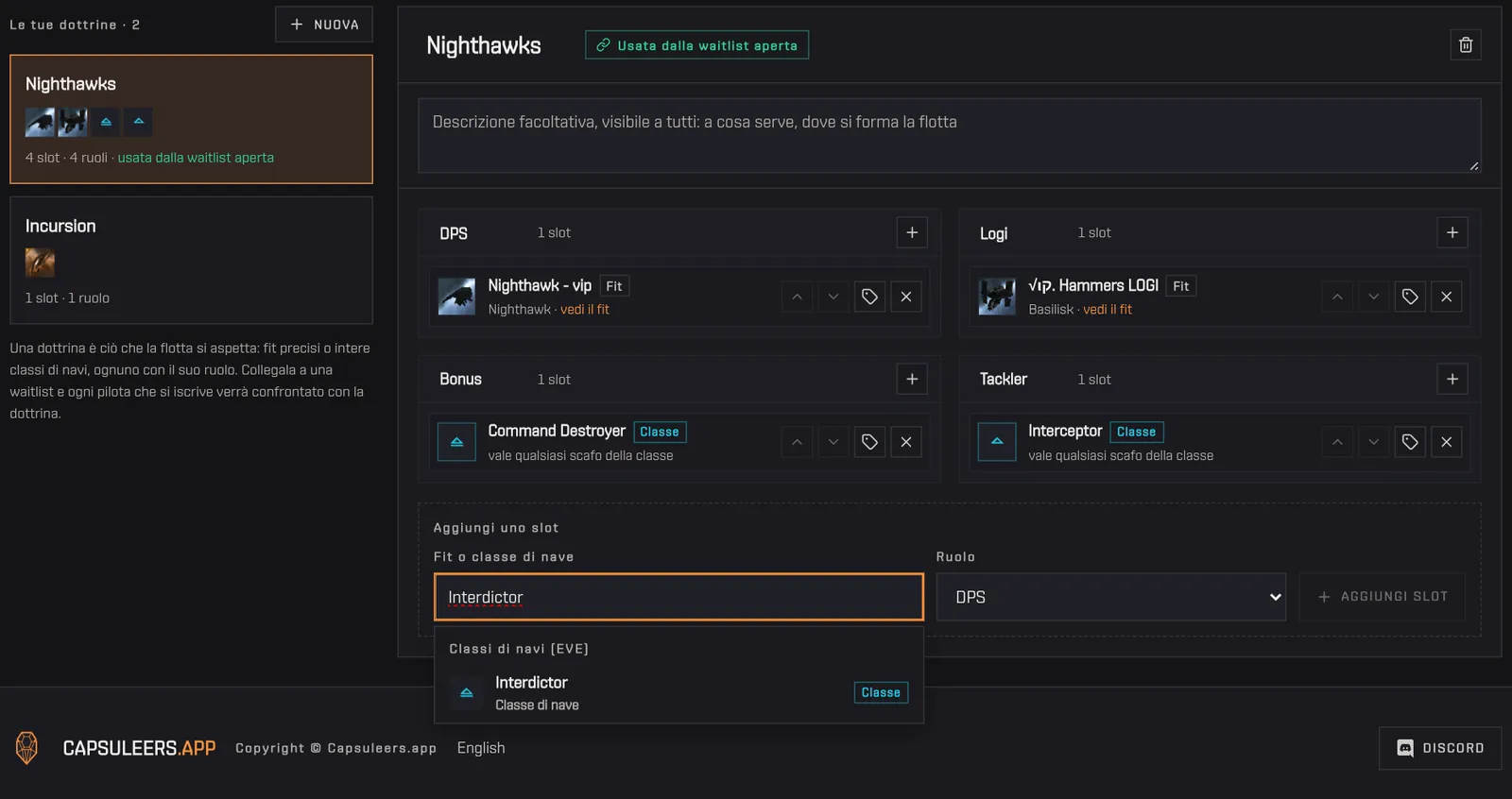Open the Discord button
This screenshot has width=1512, height=799.
point(1440,748)
